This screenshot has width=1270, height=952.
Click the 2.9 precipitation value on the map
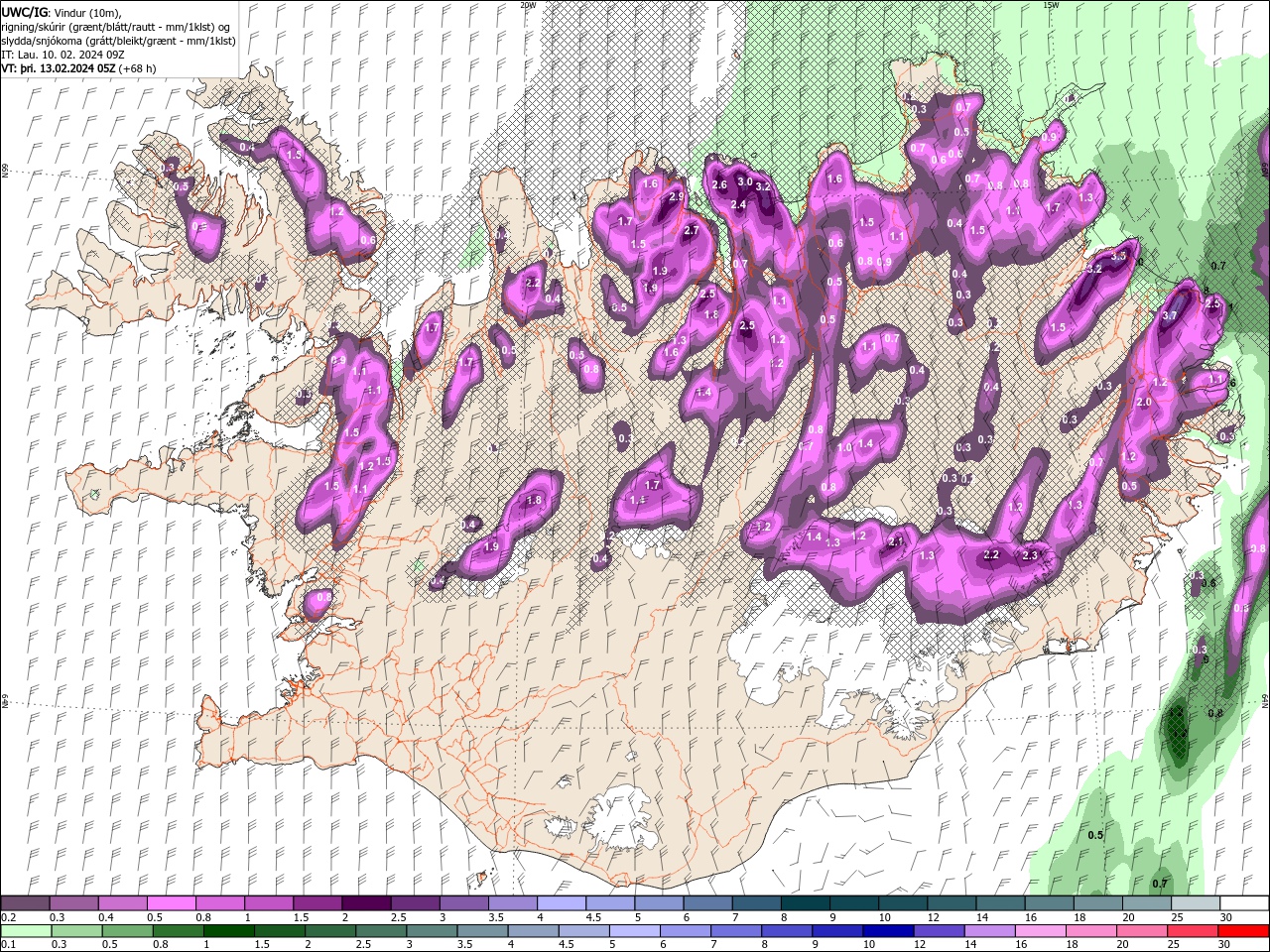tap(677, 197)
